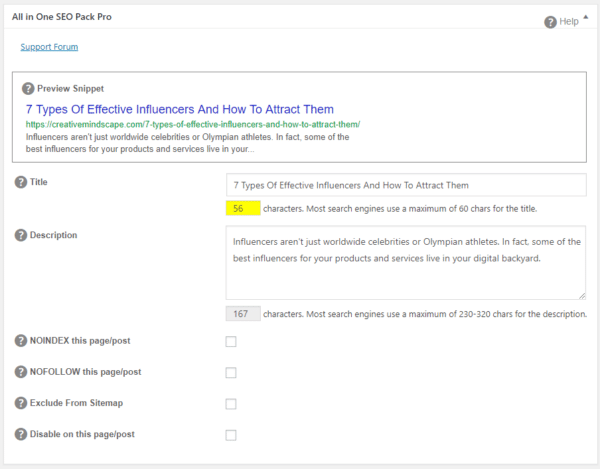The width and height of the screenshot is (600, 469).
Task: Click the Exclude From Sitemap help icon
Action: pyautogui.click(x=21, y=403)
